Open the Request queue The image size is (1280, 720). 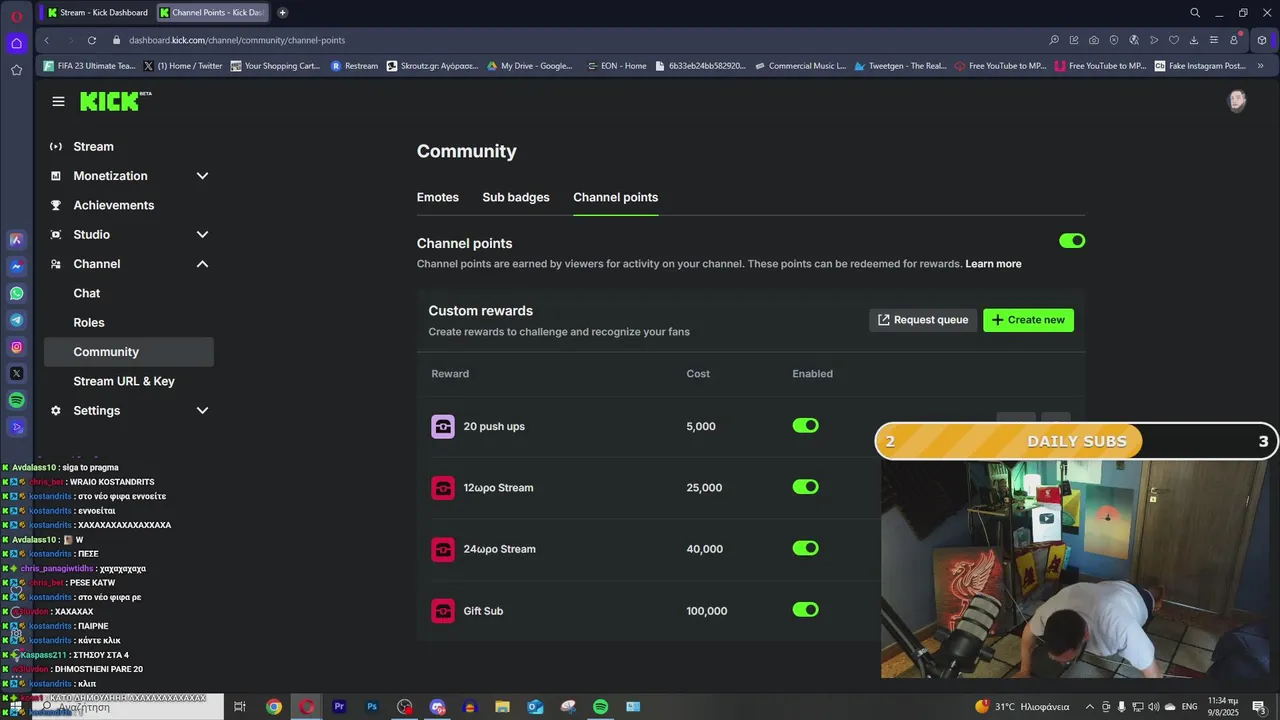[x=923, y=320]
